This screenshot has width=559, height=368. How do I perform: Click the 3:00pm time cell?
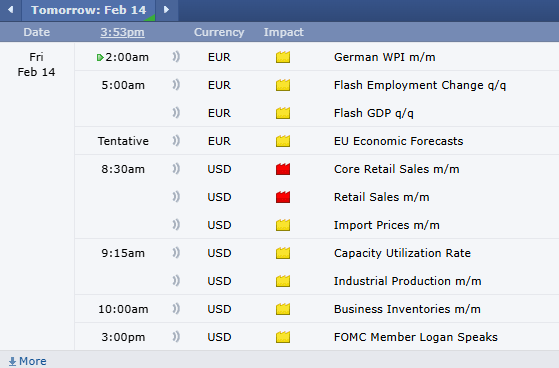point(123,337)
